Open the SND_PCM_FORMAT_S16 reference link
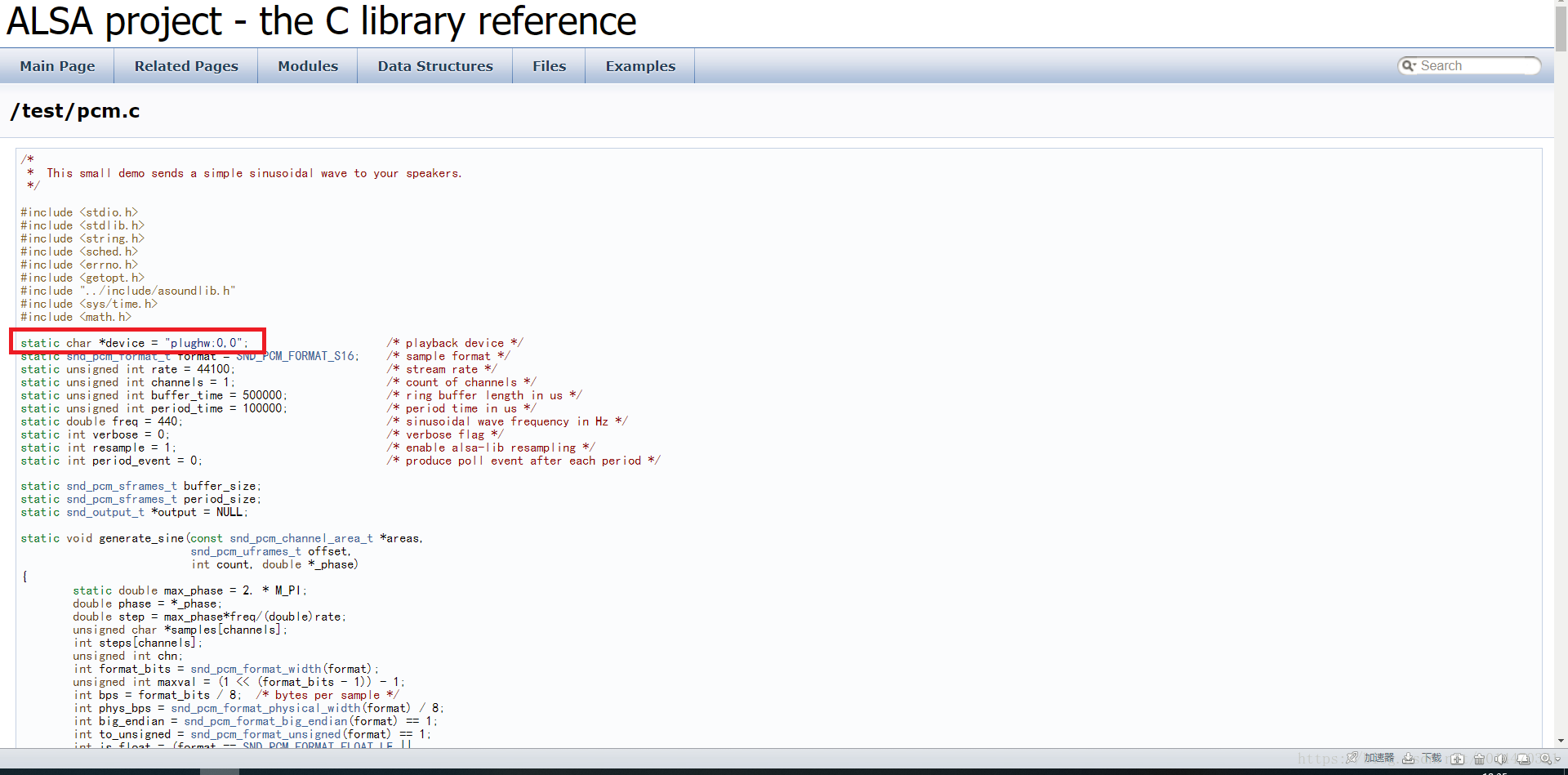 [297, 355]
